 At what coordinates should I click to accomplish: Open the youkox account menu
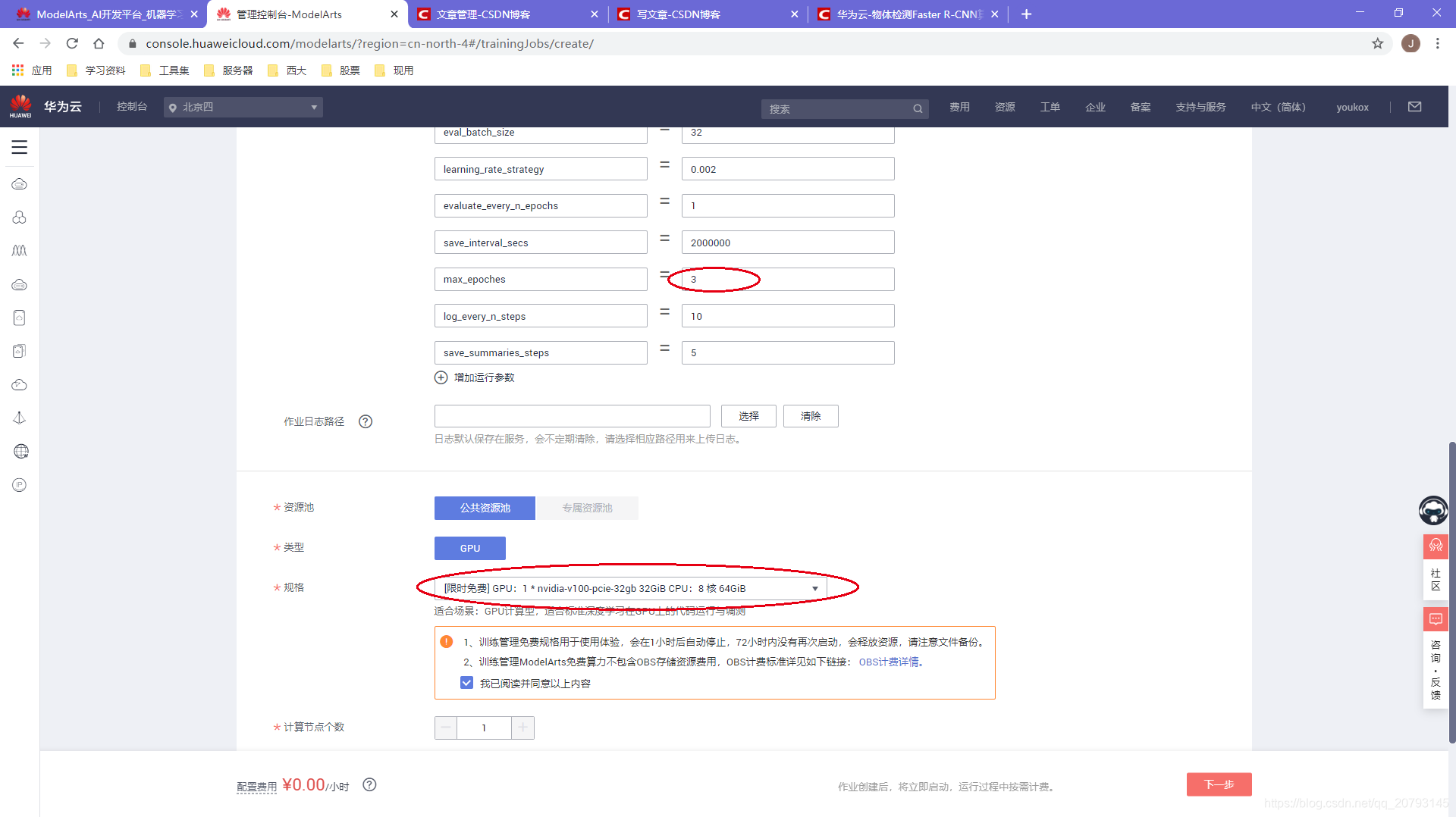click(1352, 107)
